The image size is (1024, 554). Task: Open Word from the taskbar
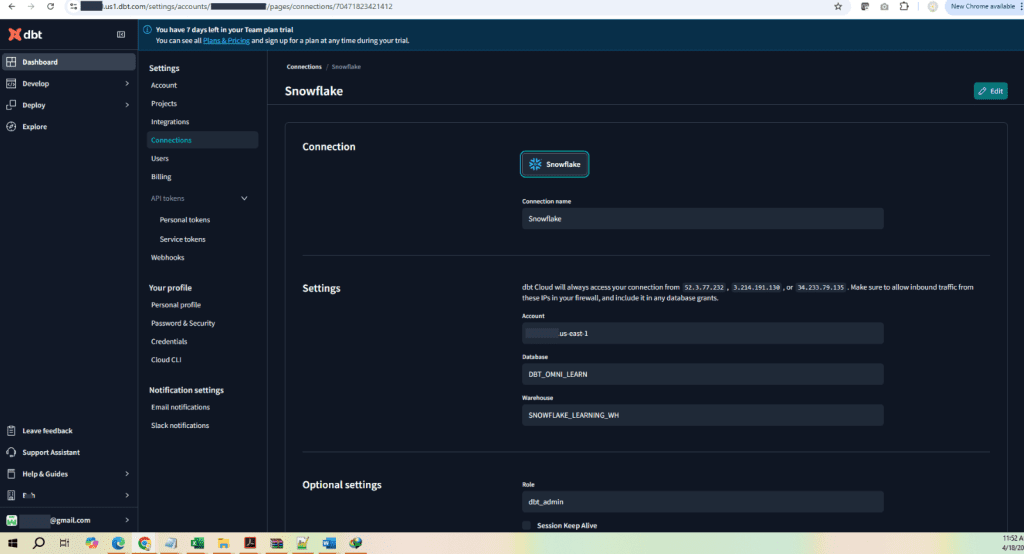tap(329, 543)
